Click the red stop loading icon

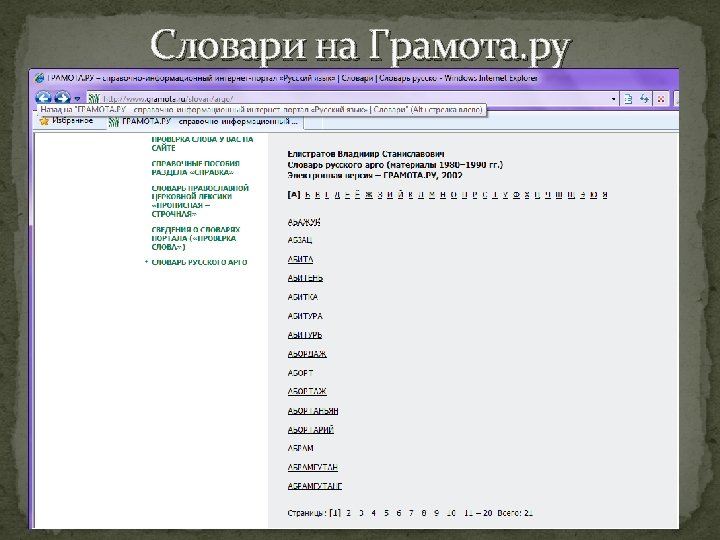coord(661,99)
